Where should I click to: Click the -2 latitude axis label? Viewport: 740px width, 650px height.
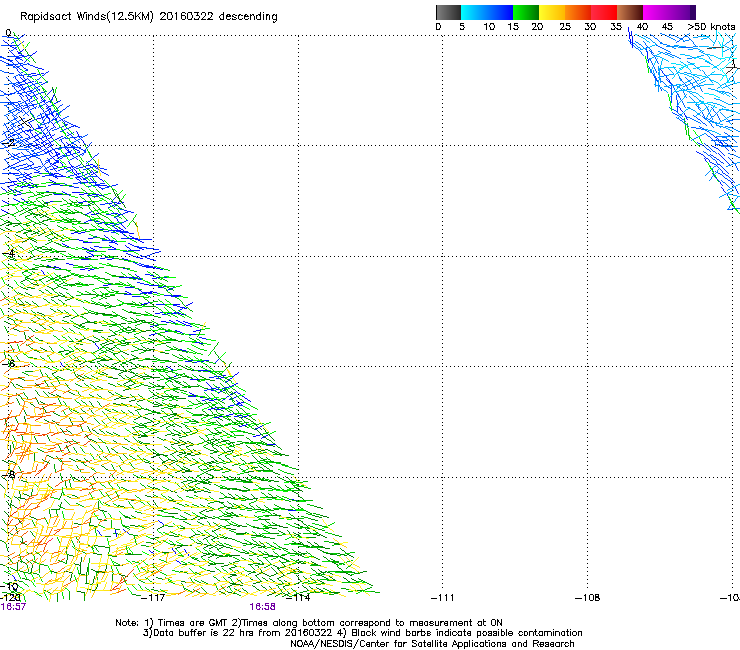8,143
